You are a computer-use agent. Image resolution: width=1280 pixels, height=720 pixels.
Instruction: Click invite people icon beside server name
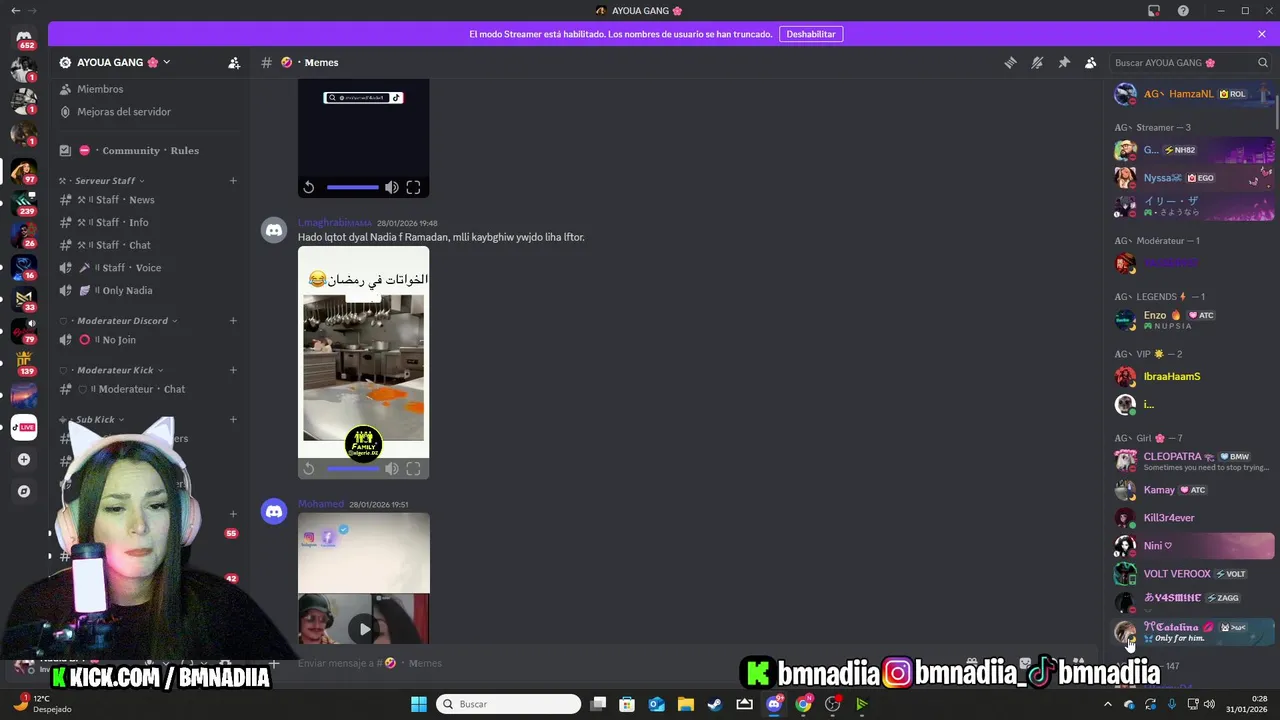pyautogui.click(x=234, y=62)
